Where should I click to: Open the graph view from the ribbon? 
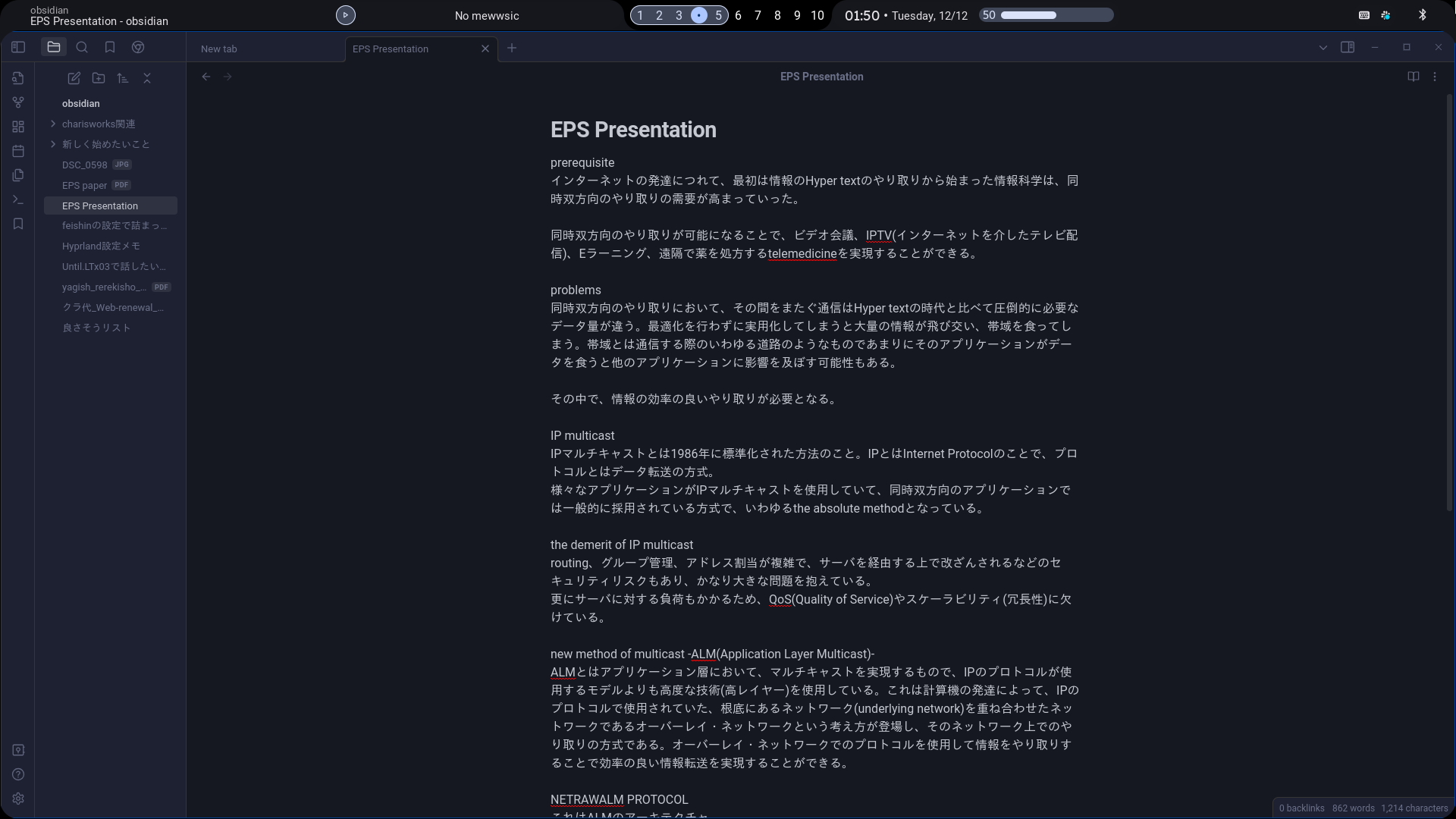18,102
